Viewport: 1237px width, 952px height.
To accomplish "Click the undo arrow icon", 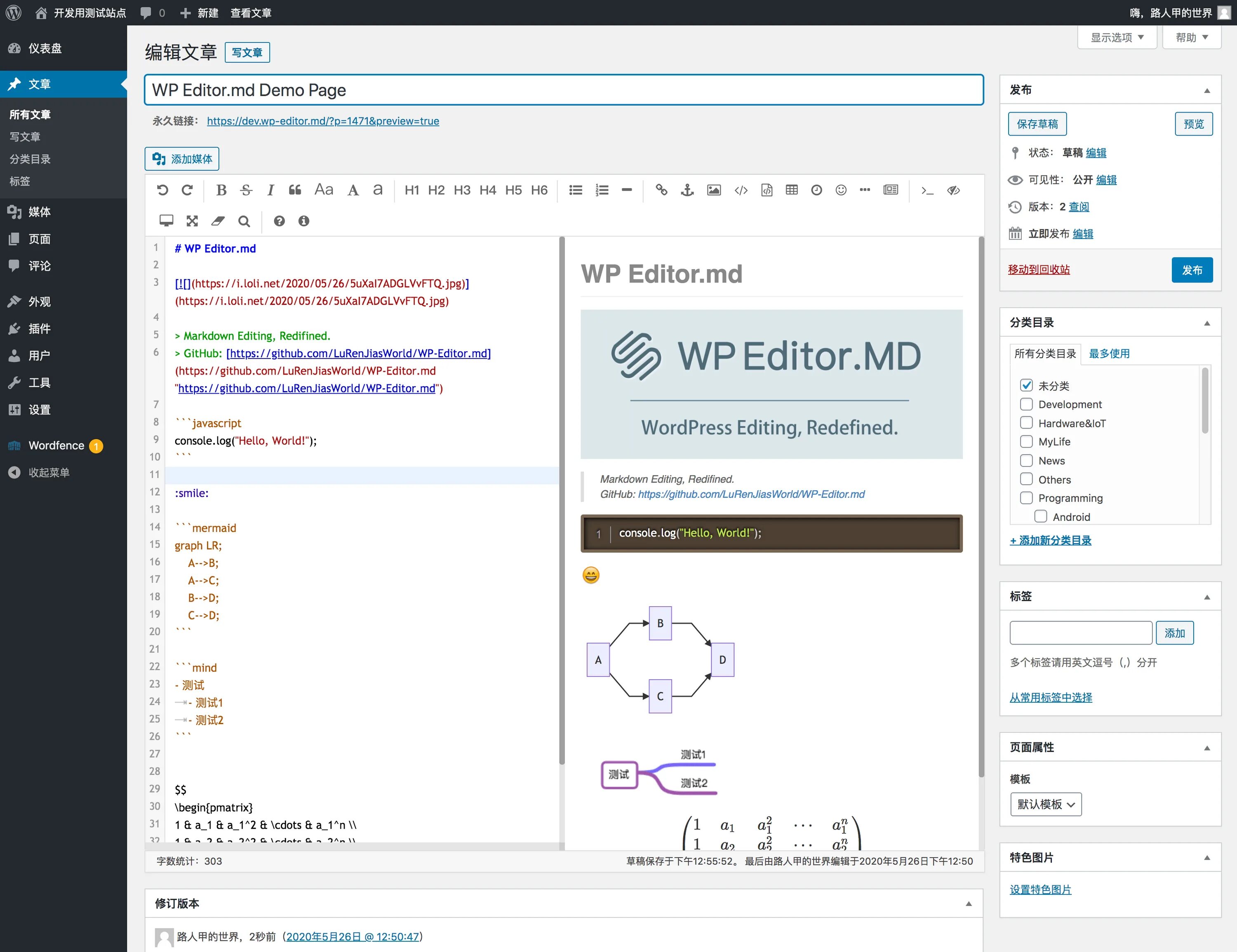I will (x=162, y=190).
